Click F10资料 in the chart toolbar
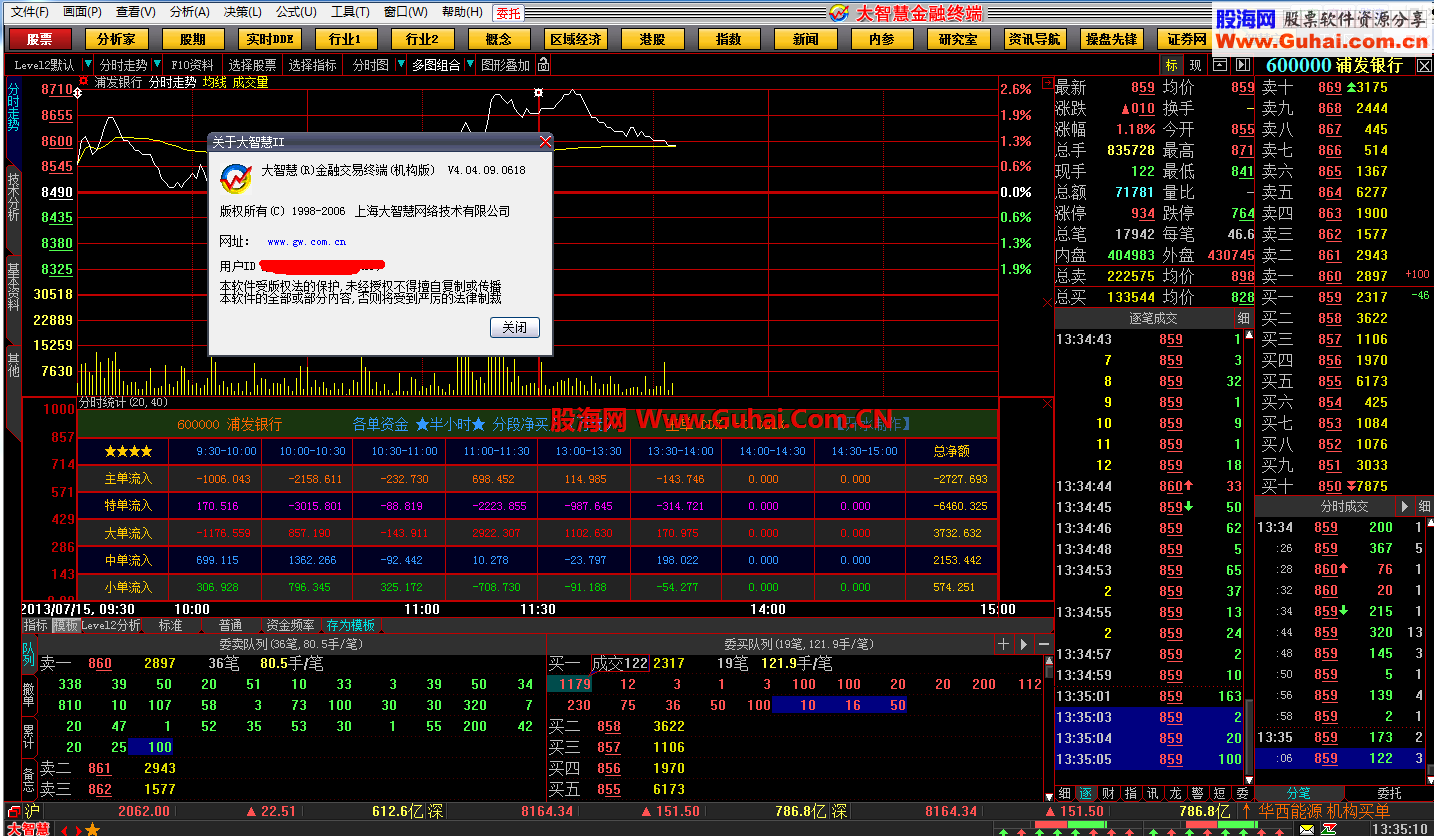1434x836 pixels. pyautogui.click(x=192, y=65)
